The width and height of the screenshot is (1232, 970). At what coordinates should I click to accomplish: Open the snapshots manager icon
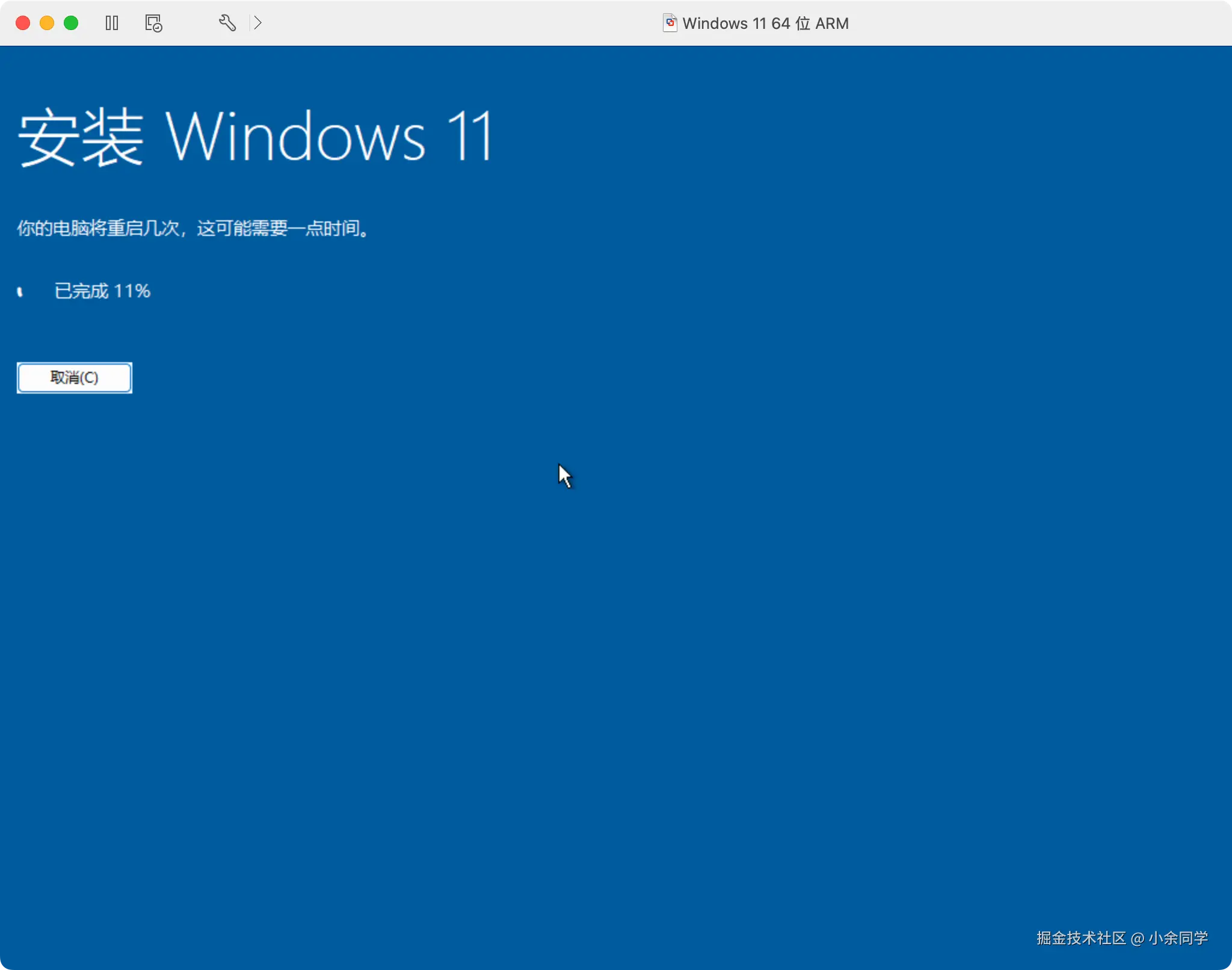point(153,23)
